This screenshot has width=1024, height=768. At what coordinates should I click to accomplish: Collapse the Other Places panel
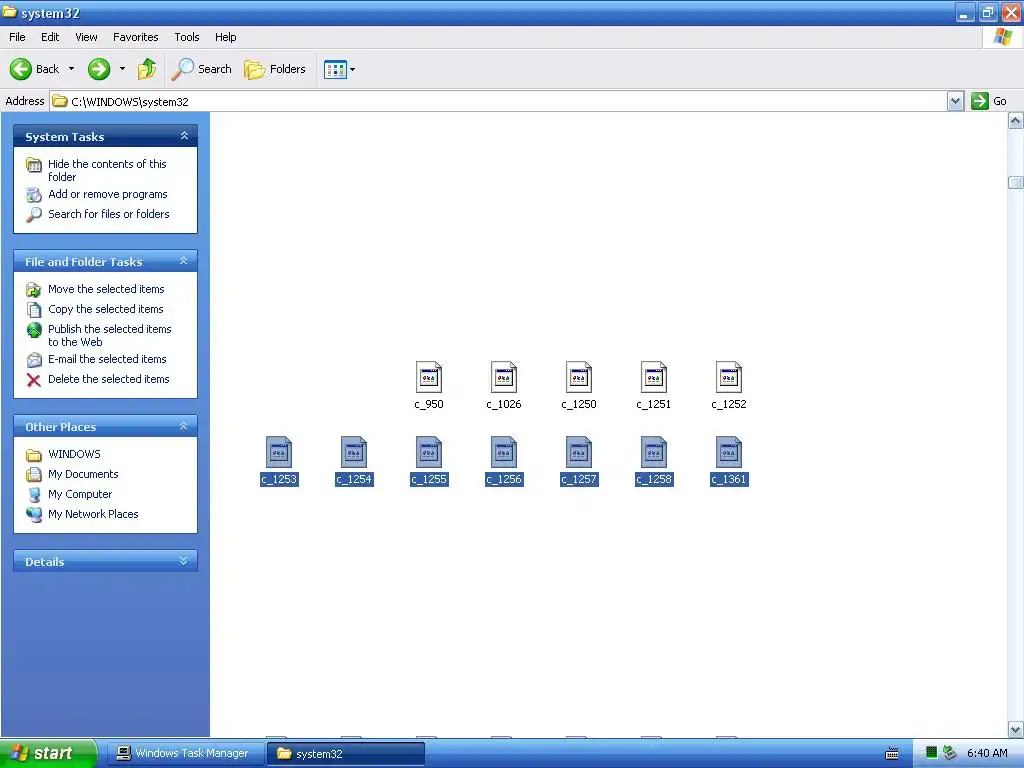click(x=184, y=426)
